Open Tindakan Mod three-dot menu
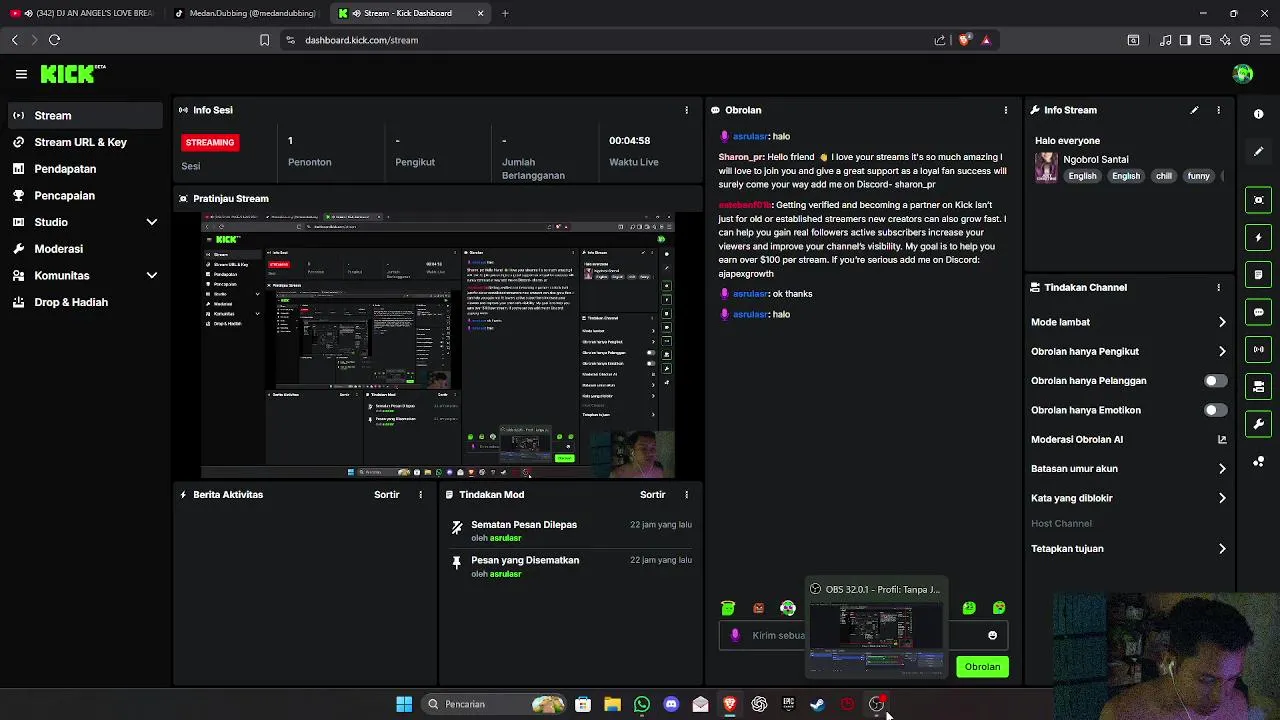 (x=686, y=495)
